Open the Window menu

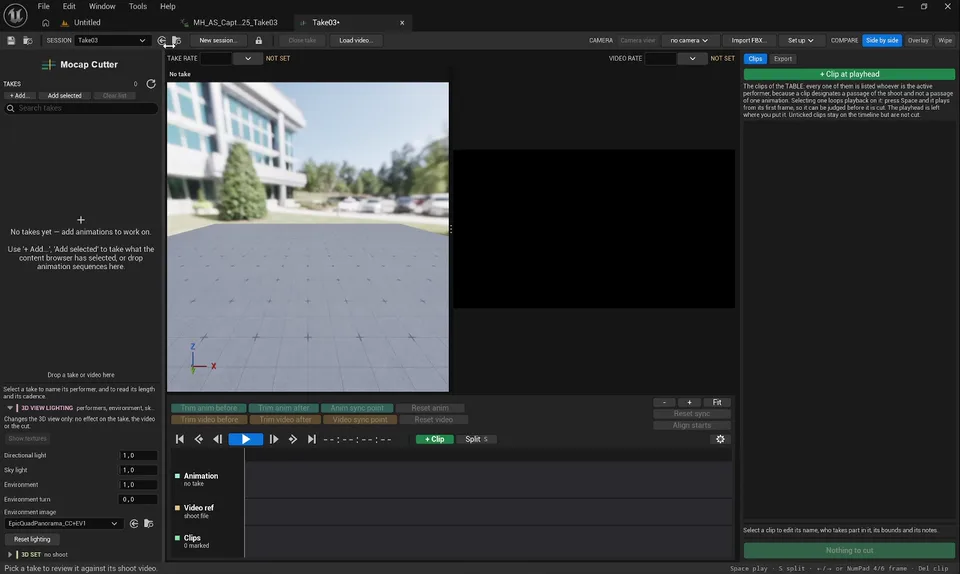(x=102, y=6)
